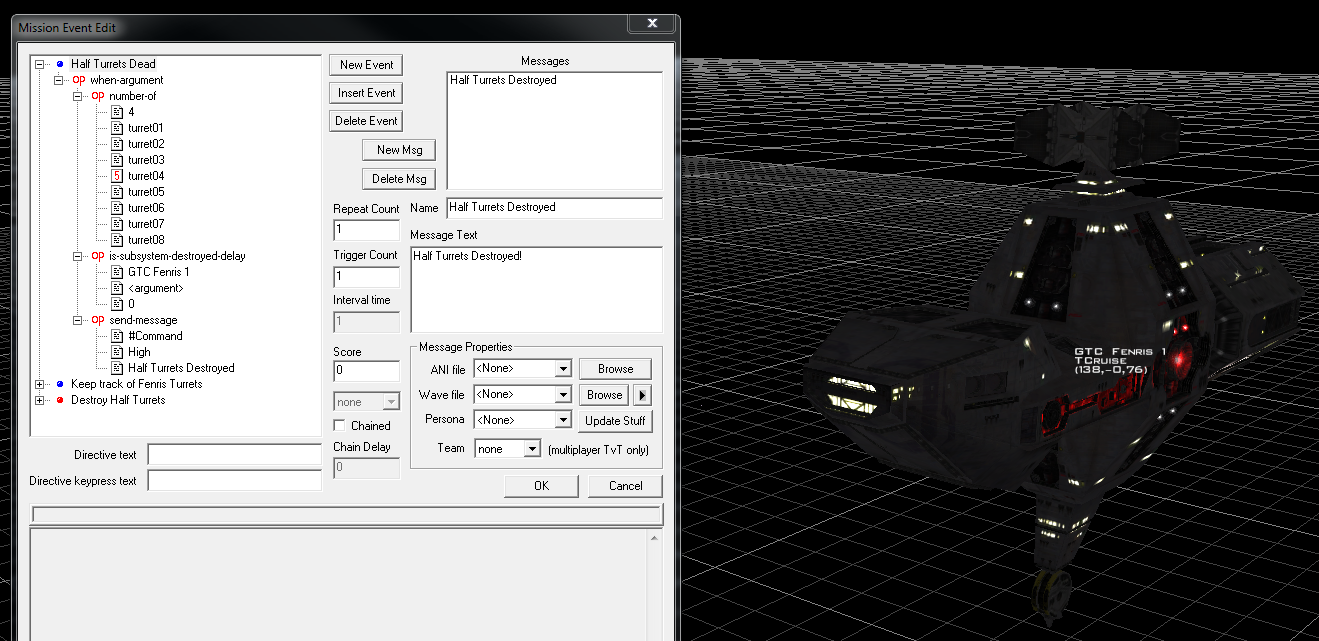Screen dimensions: 1319x641
Task: Click the message Name field
Action: [x=554, y=208]
